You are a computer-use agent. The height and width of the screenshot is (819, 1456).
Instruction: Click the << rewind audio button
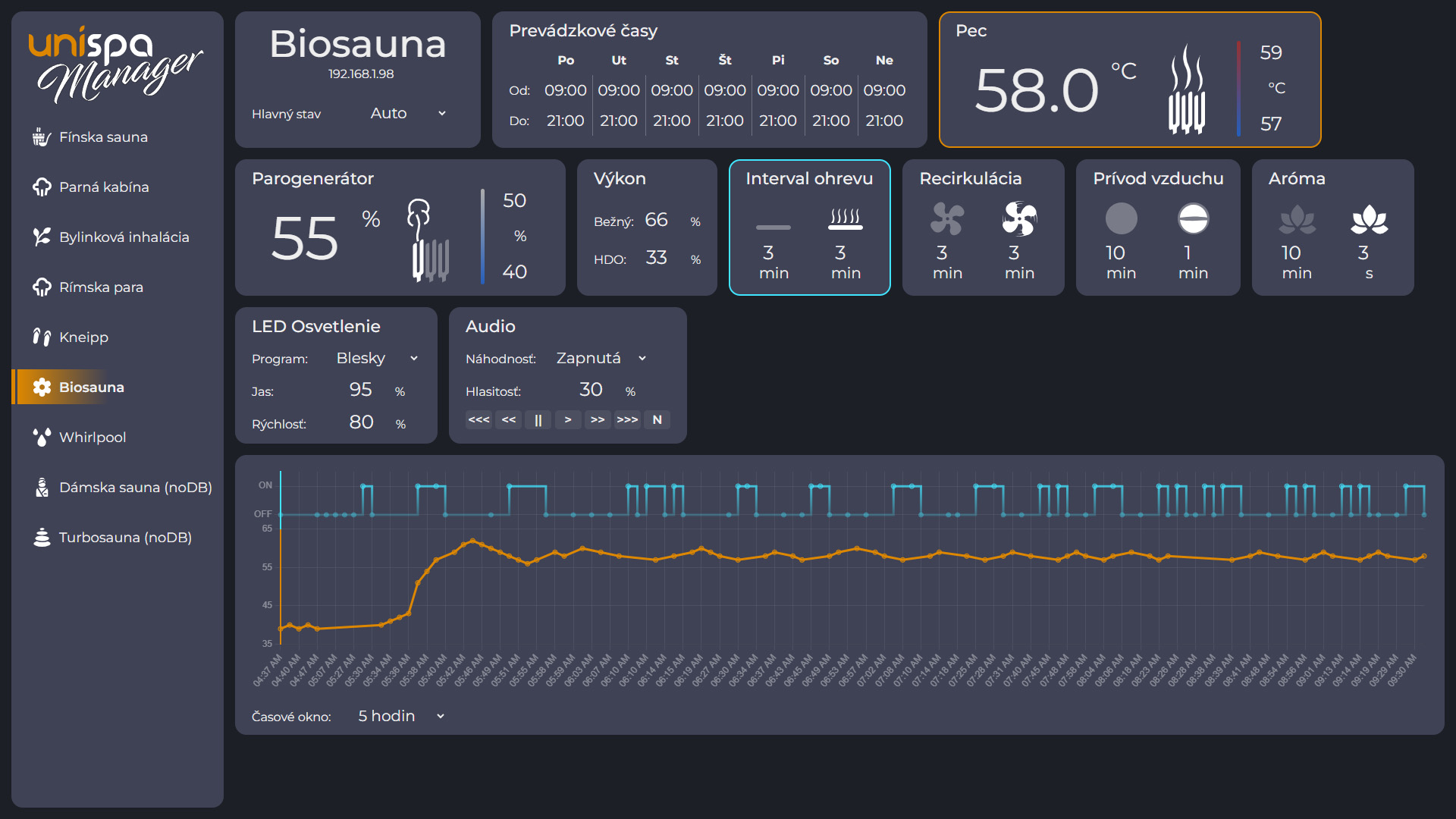508,420
